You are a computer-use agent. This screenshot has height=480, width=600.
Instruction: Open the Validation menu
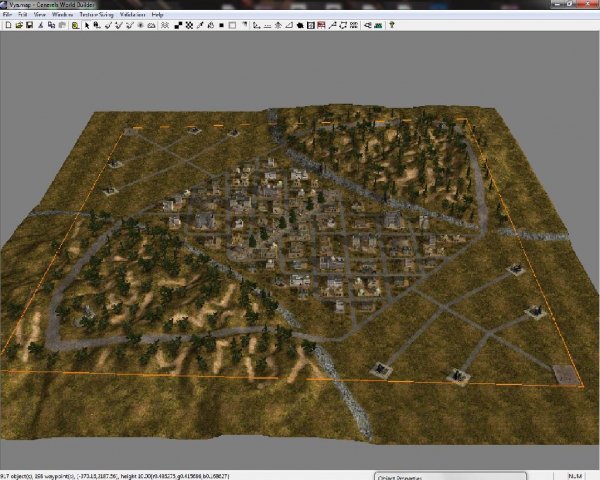[132, 15]
